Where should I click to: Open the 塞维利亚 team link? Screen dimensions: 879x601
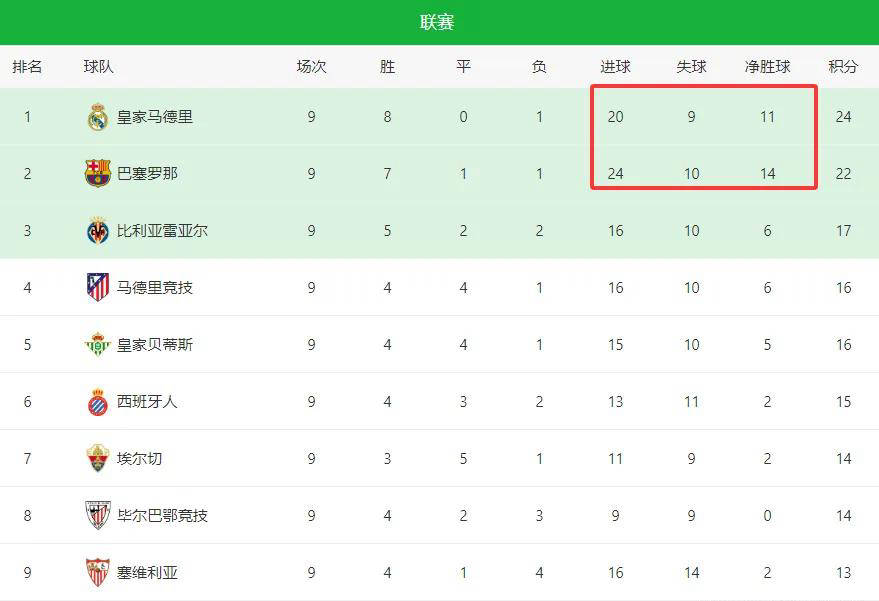(x=147, y=573)
